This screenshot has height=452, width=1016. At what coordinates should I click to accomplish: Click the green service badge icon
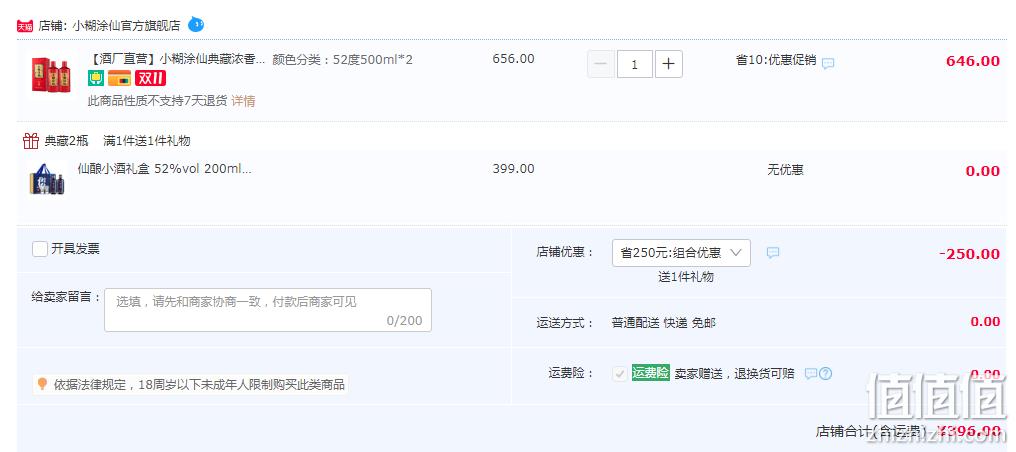coord(96,78)
